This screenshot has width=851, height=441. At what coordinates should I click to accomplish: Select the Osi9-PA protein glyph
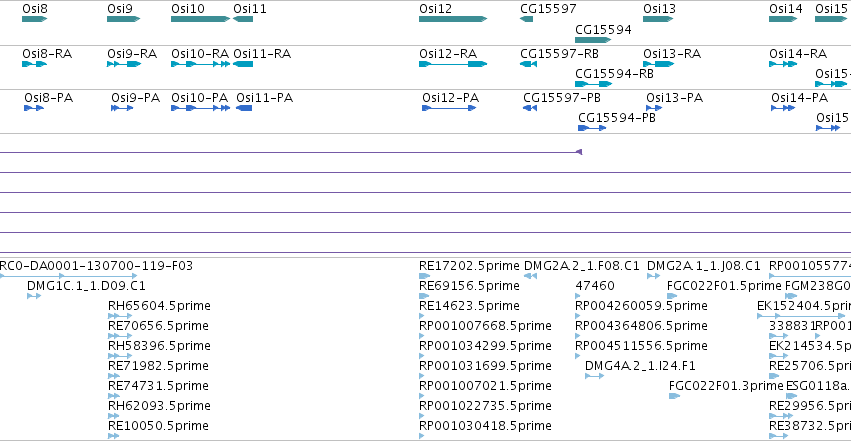click(122, 108)
